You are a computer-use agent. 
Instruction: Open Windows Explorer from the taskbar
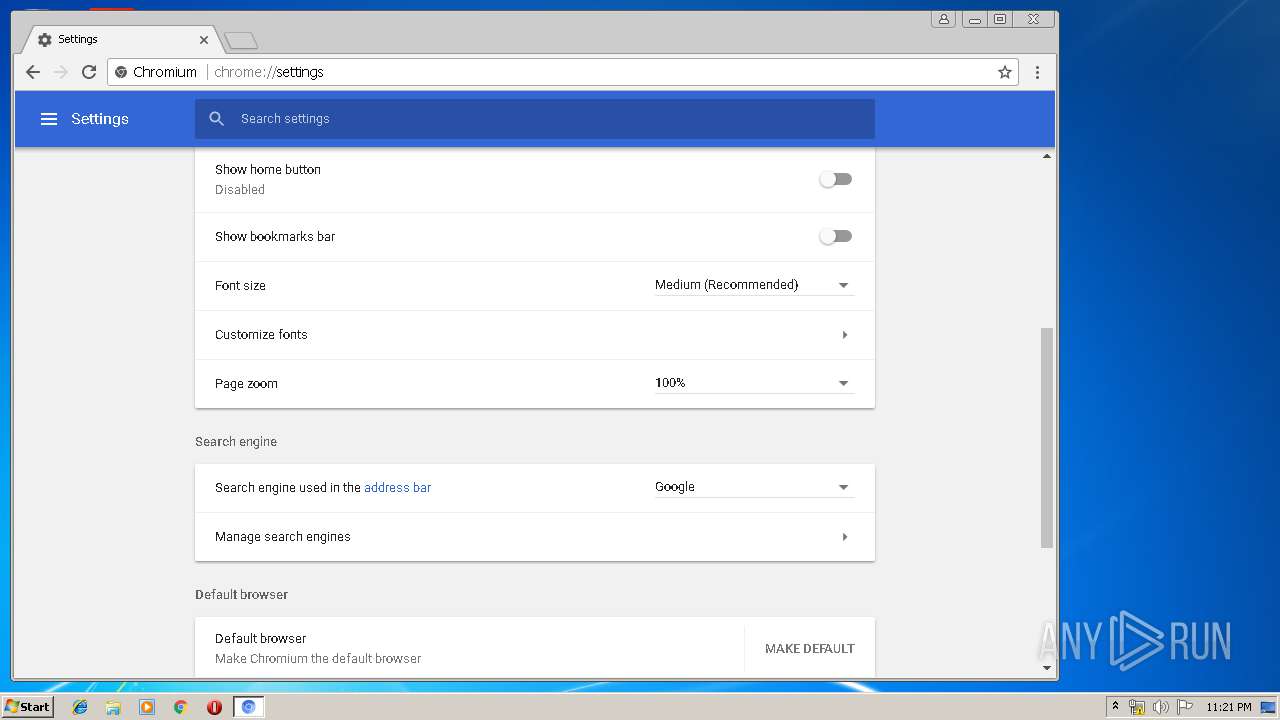pos(113,707)
